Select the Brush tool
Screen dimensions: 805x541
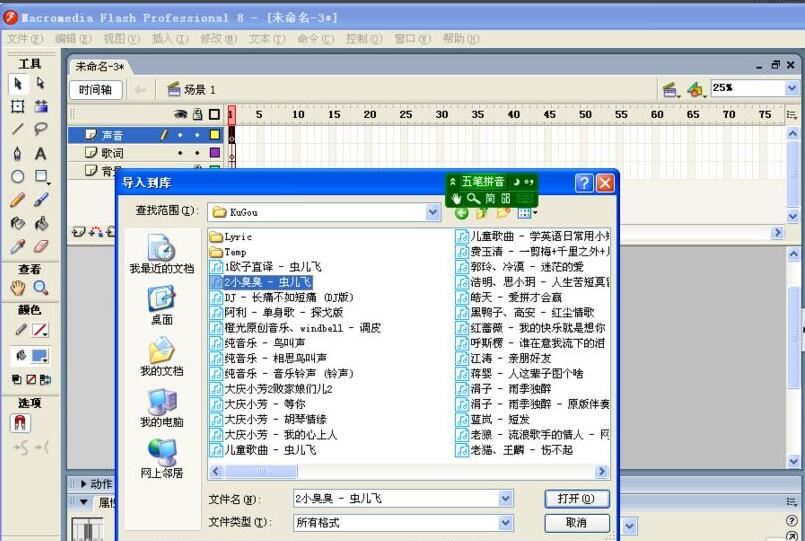tap(41, 200)
